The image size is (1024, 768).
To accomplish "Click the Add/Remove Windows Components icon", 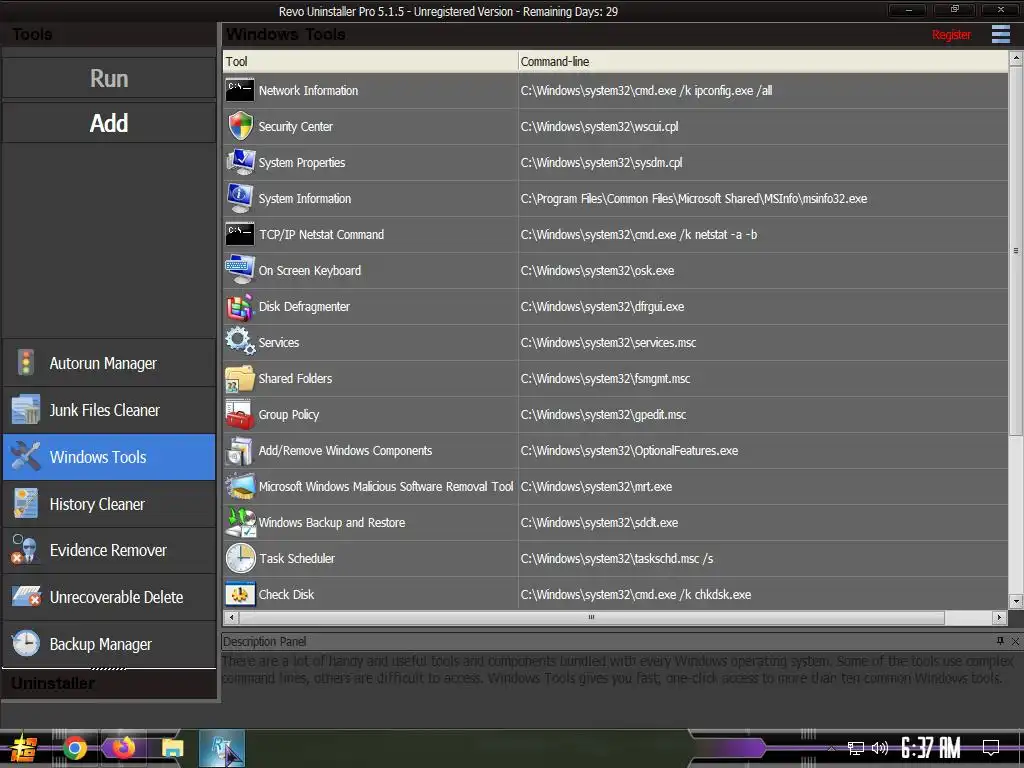I will click(240, 450).
